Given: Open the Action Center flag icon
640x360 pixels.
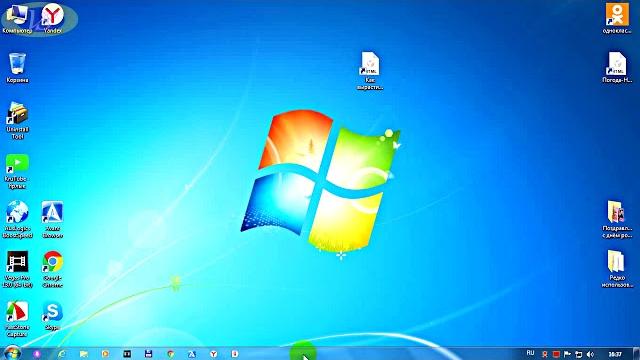Looking at the screenshot, I should pyautogui.click(x=567, y=354).
